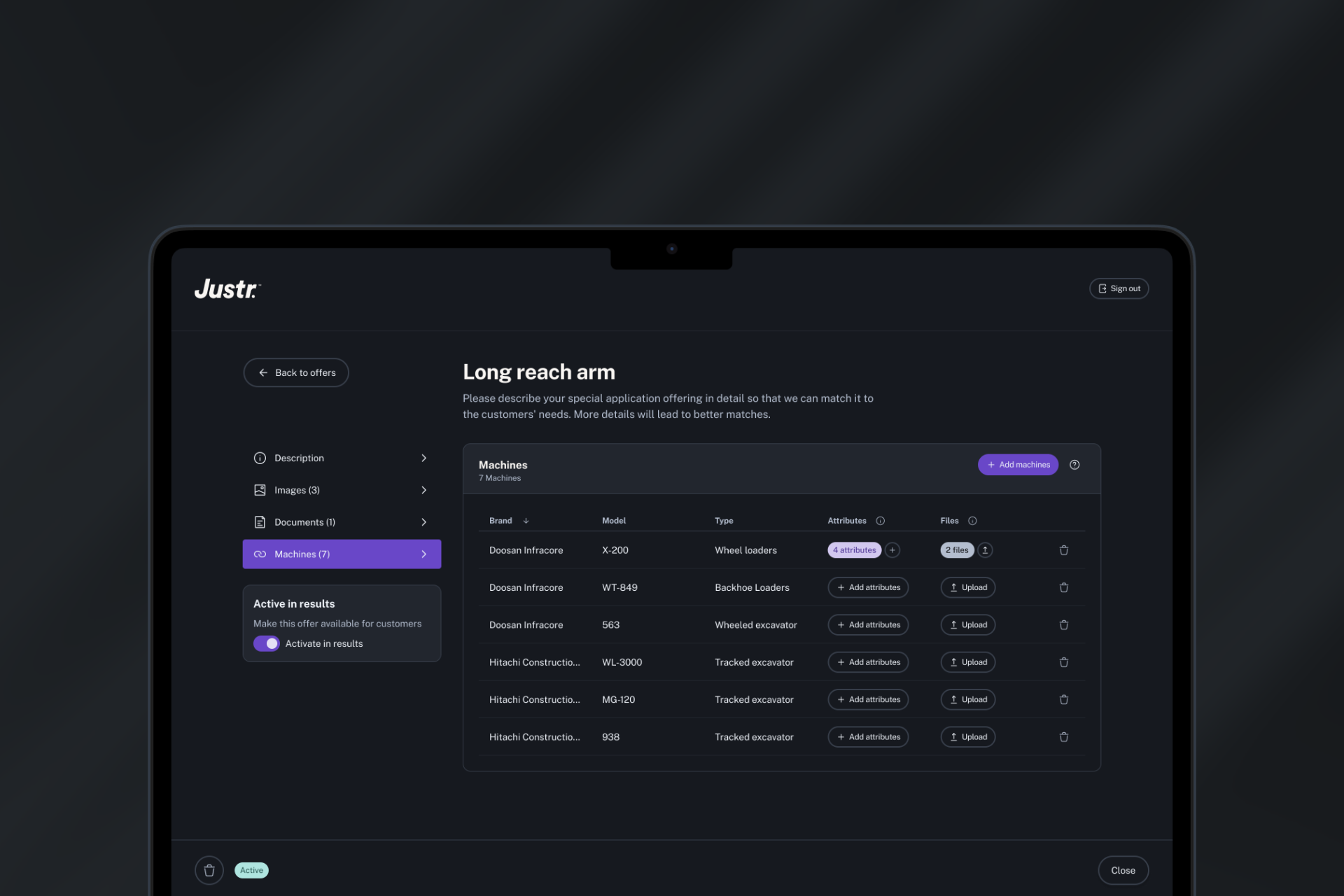Click the help icon beside Add machines

pyautogui.click(x=1074, y=465)
